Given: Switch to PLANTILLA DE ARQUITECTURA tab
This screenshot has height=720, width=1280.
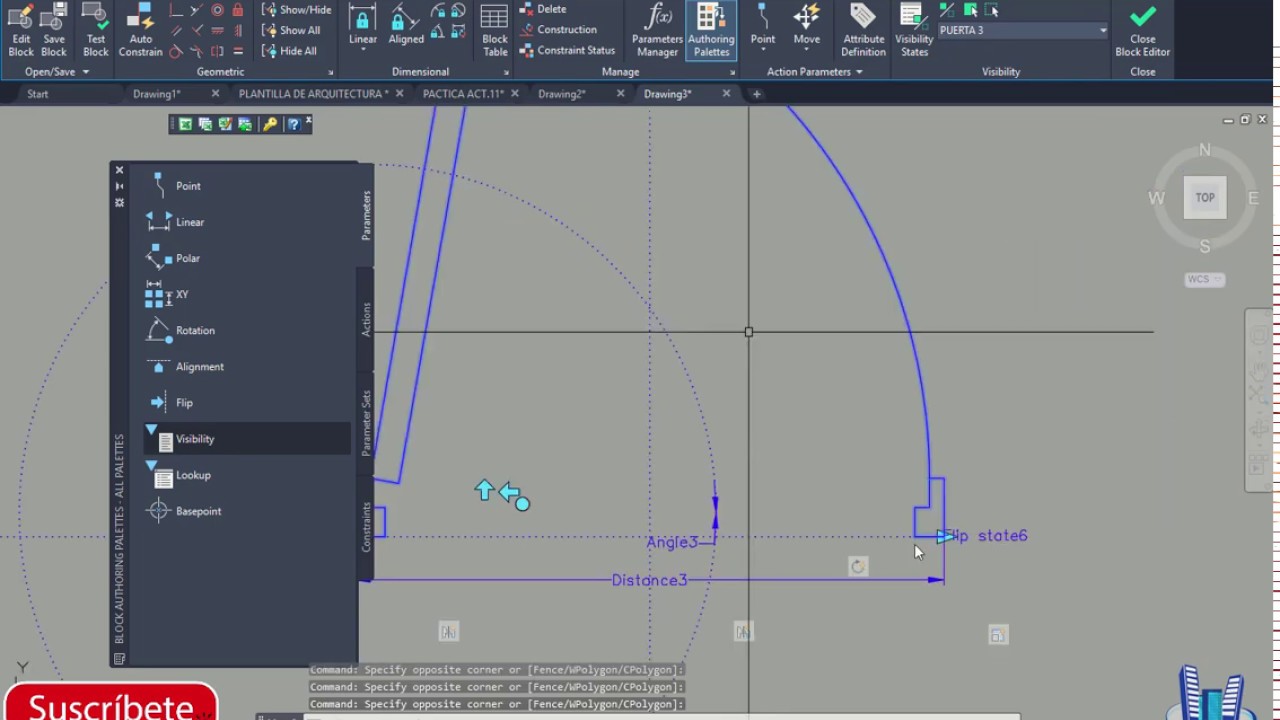Looking at the screenshot, I should (x=313, y=94).
